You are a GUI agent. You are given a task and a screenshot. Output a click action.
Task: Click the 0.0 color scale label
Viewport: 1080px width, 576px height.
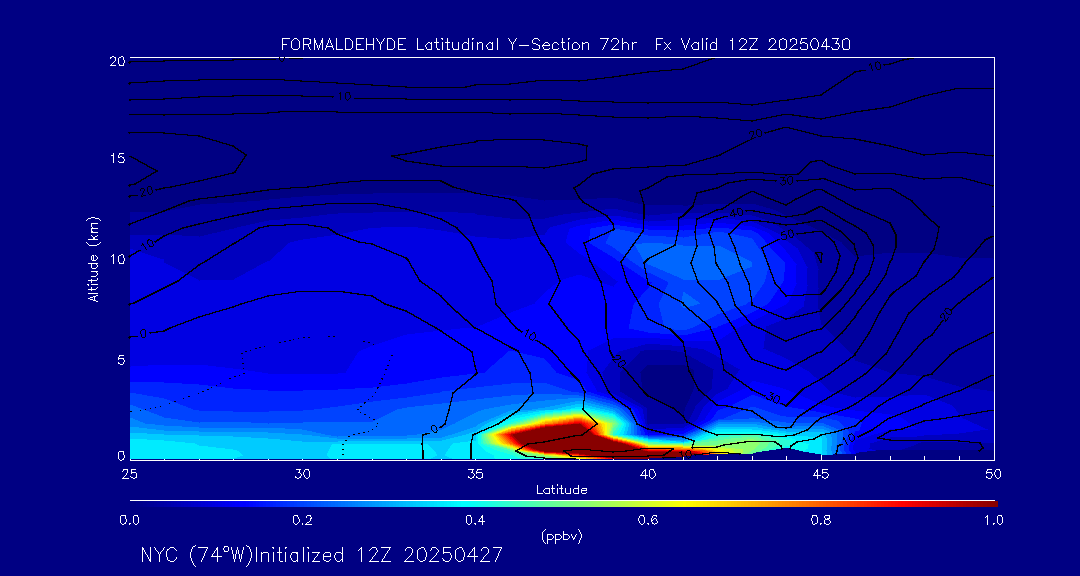pos(129,520)
